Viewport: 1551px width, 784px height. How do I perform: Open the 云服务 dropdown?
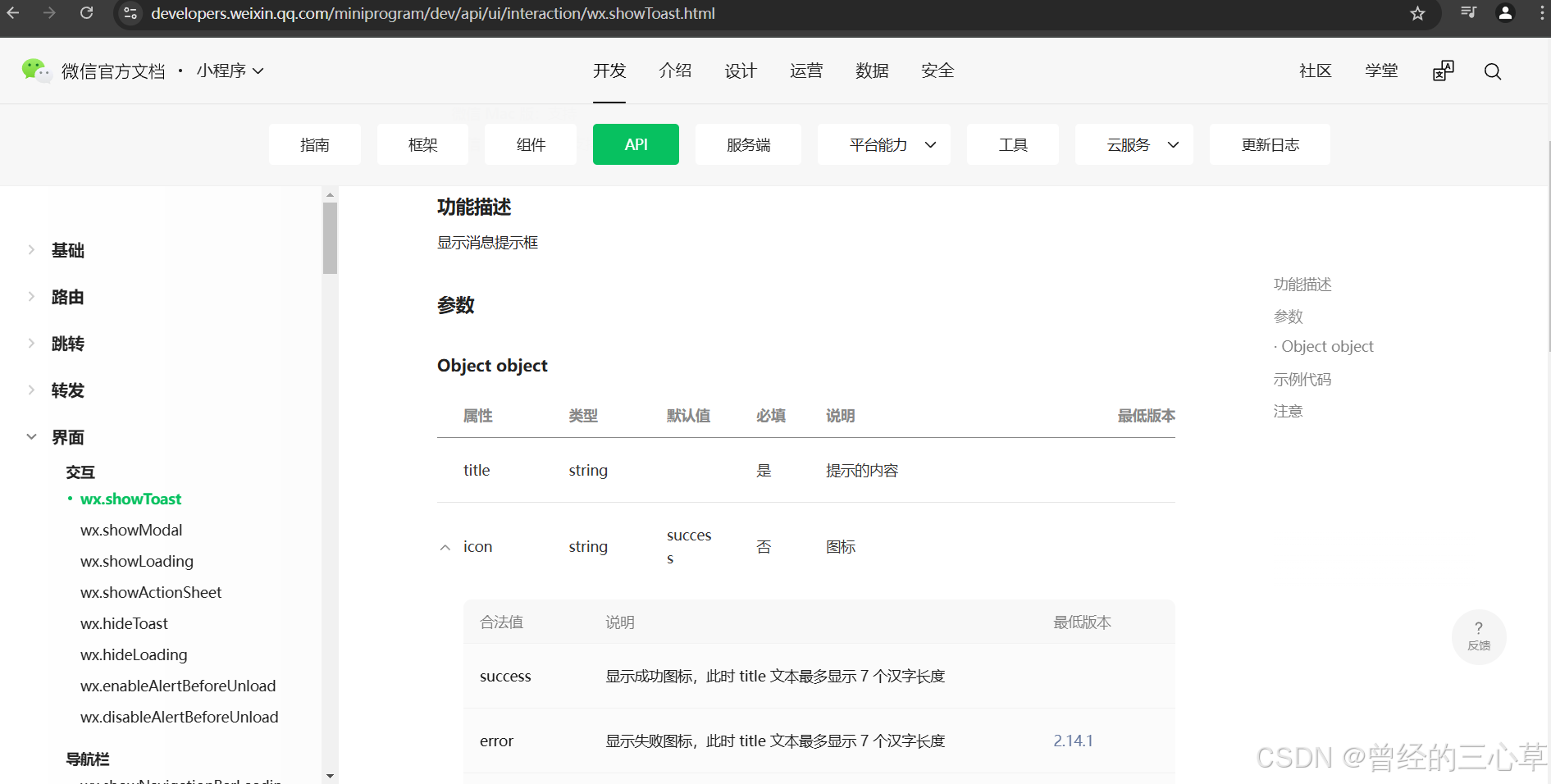click(x=1134, y=144)
